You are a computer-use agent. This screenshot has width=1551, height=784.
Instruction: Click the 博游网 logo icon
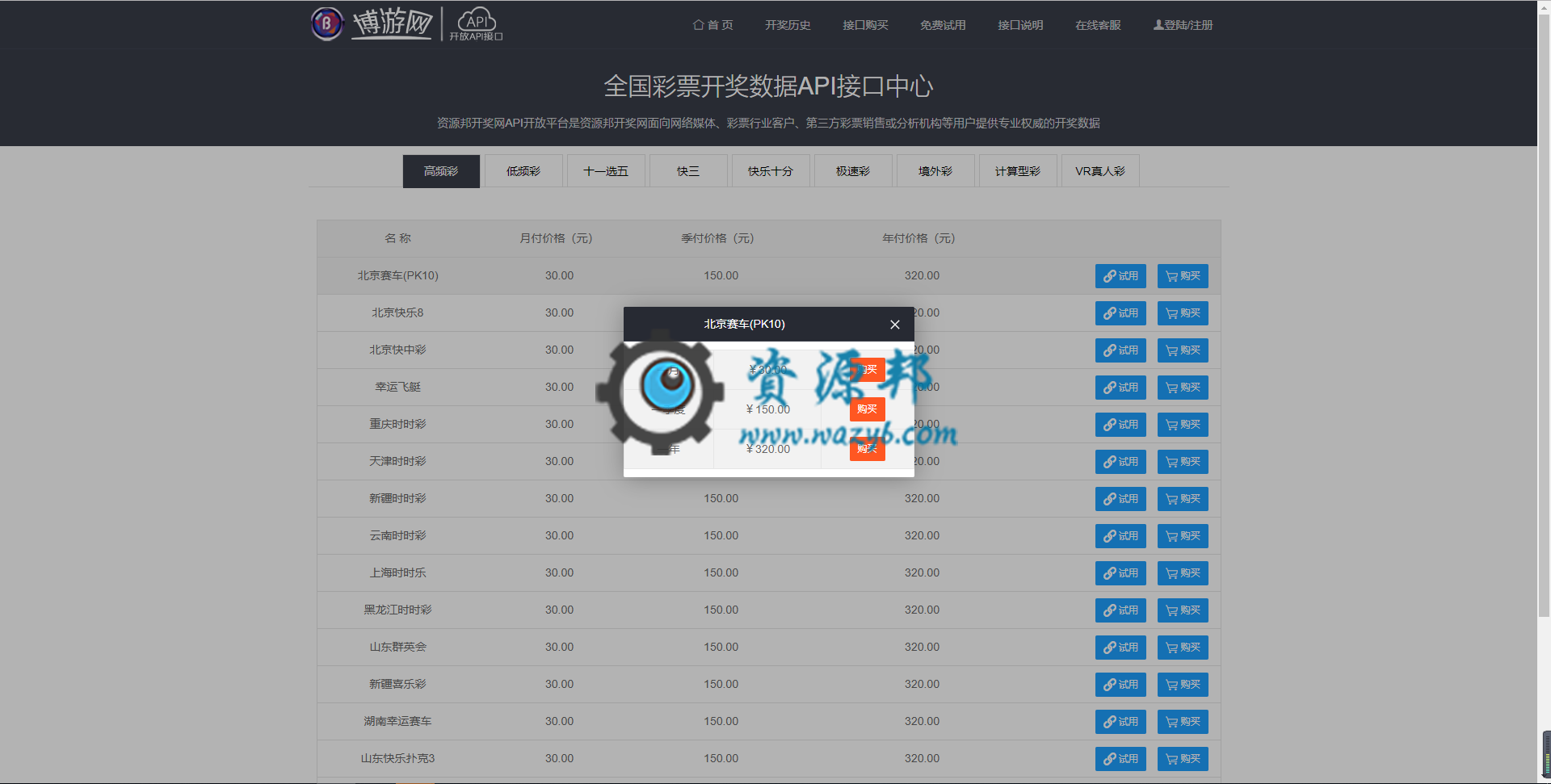click(x=327, y=23)
